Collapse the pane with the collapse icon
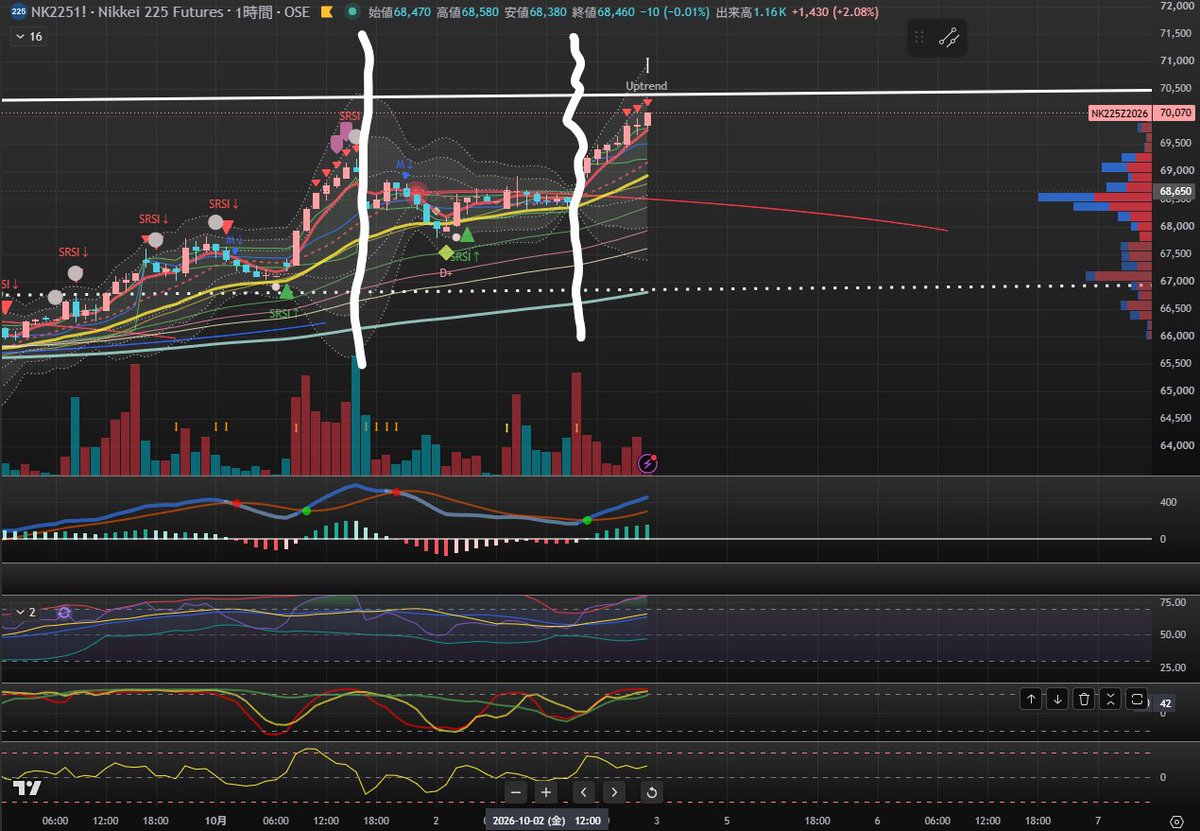1200x831 pixels. point(1109,699)
